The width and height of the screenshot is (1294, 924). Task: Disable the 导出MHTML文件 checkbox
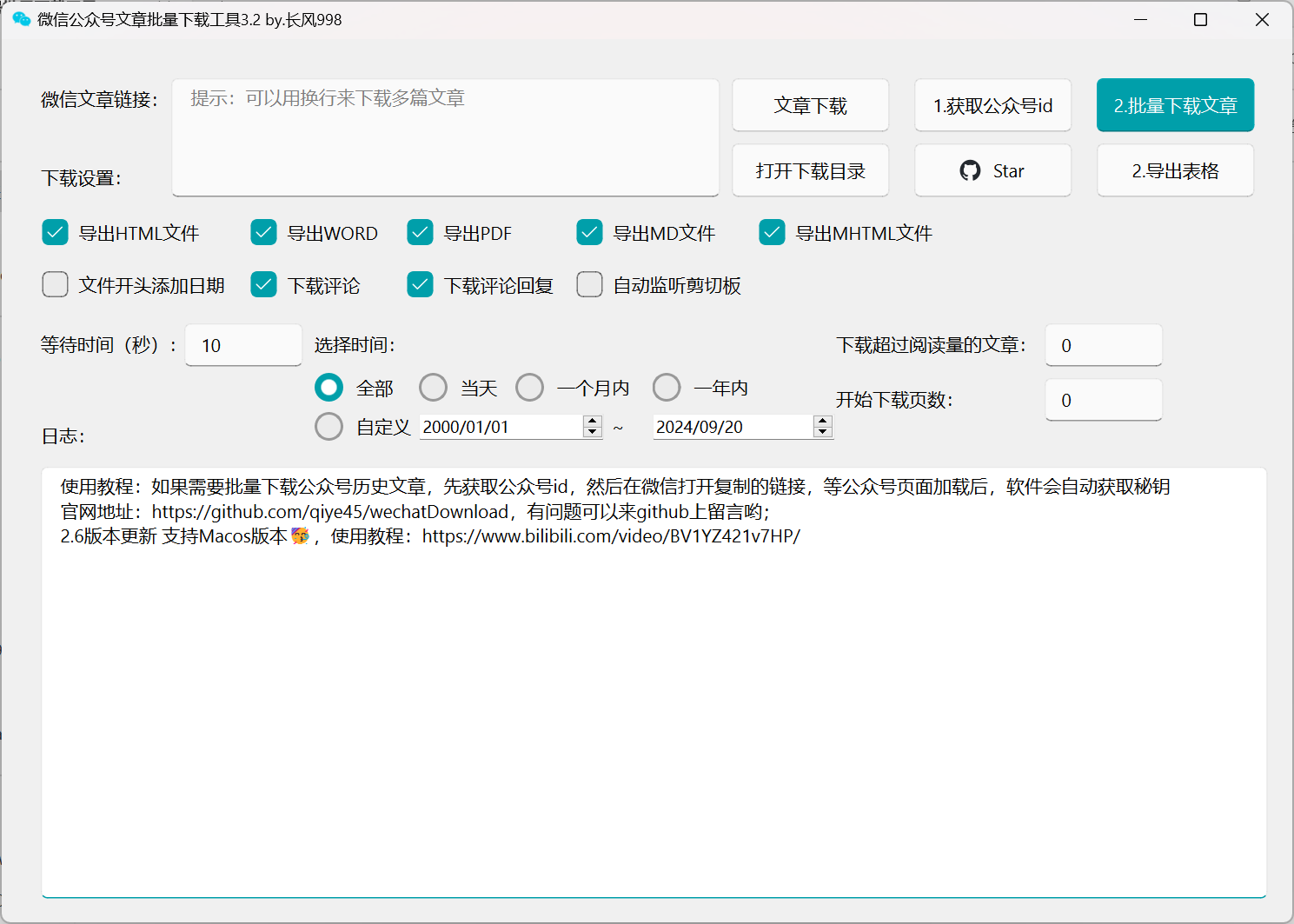tap(772, 233)
